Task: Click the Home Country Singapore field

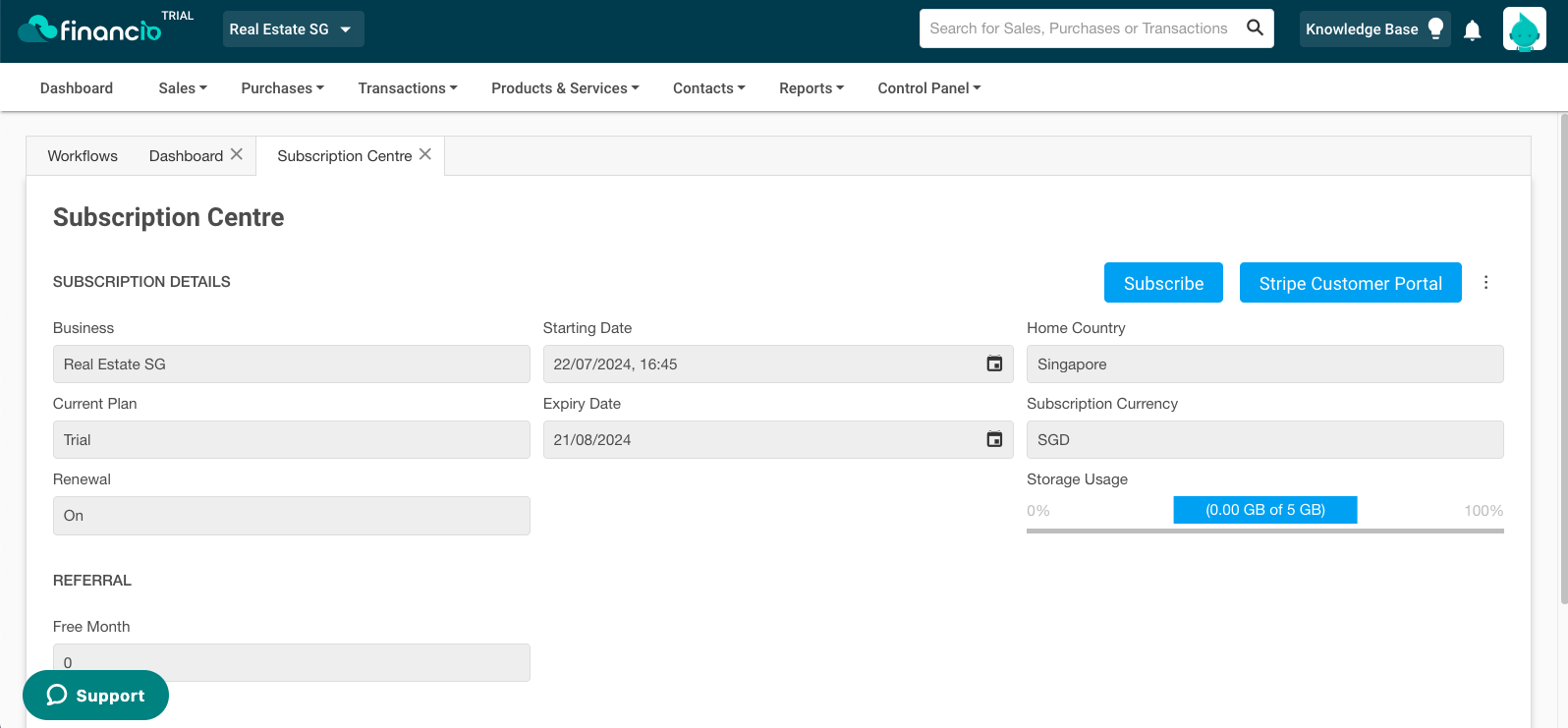Action: (x=1265, y=364)
